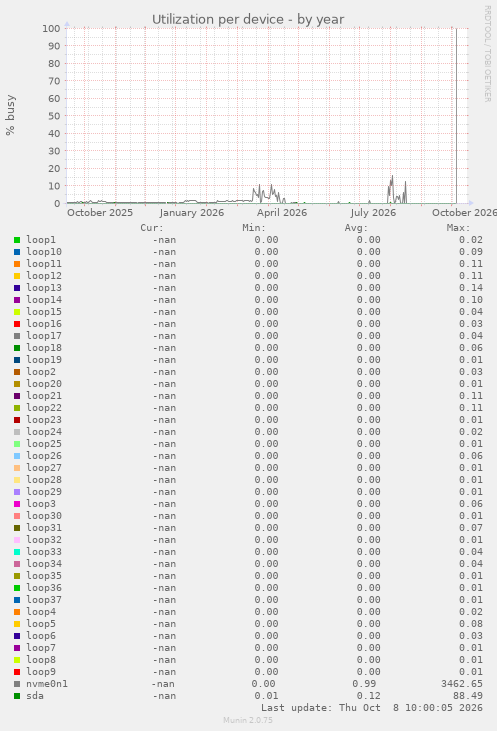Click the 'loop22' legend label
This screenshot has height=731, width=497.
(x=44, y=408)
